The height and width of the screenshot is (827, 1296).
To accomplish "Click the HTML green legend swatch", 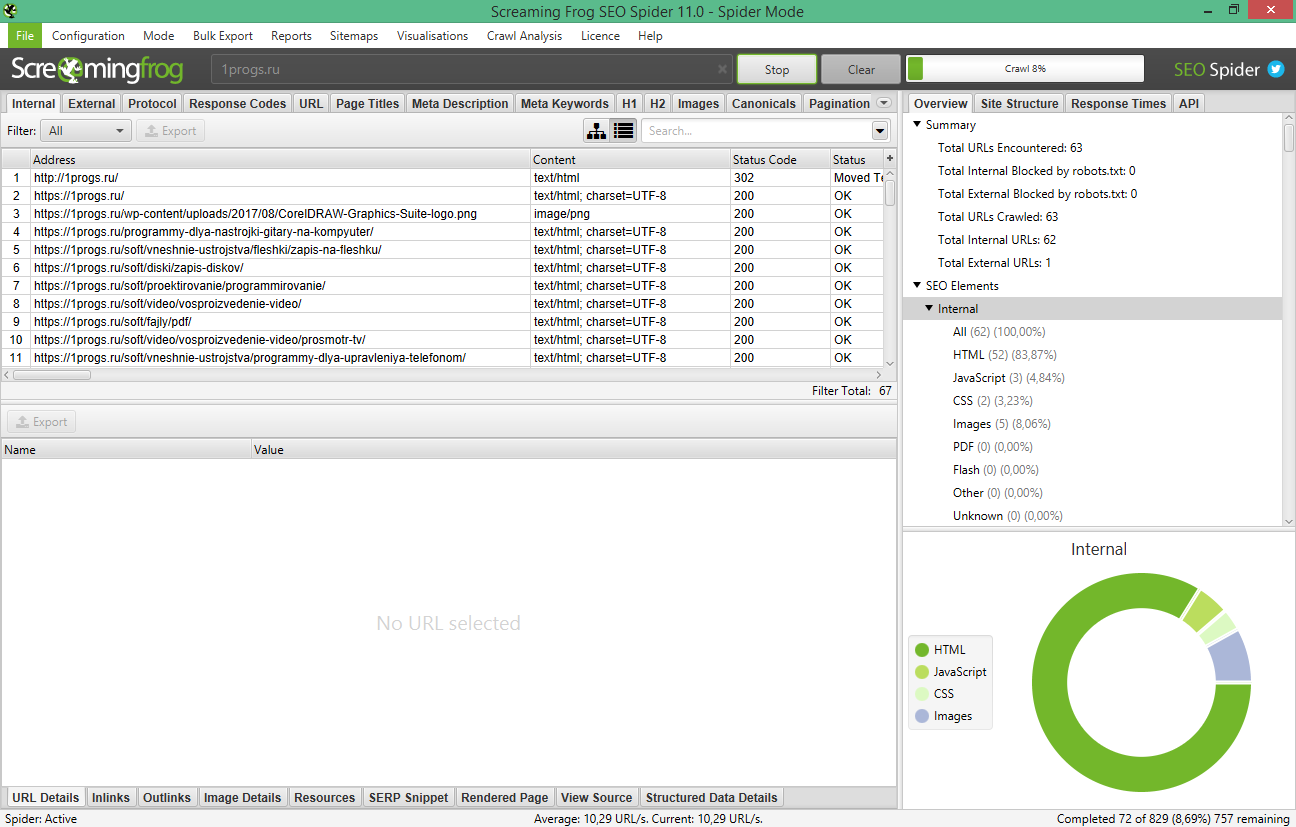I will [x=922, y=650].
